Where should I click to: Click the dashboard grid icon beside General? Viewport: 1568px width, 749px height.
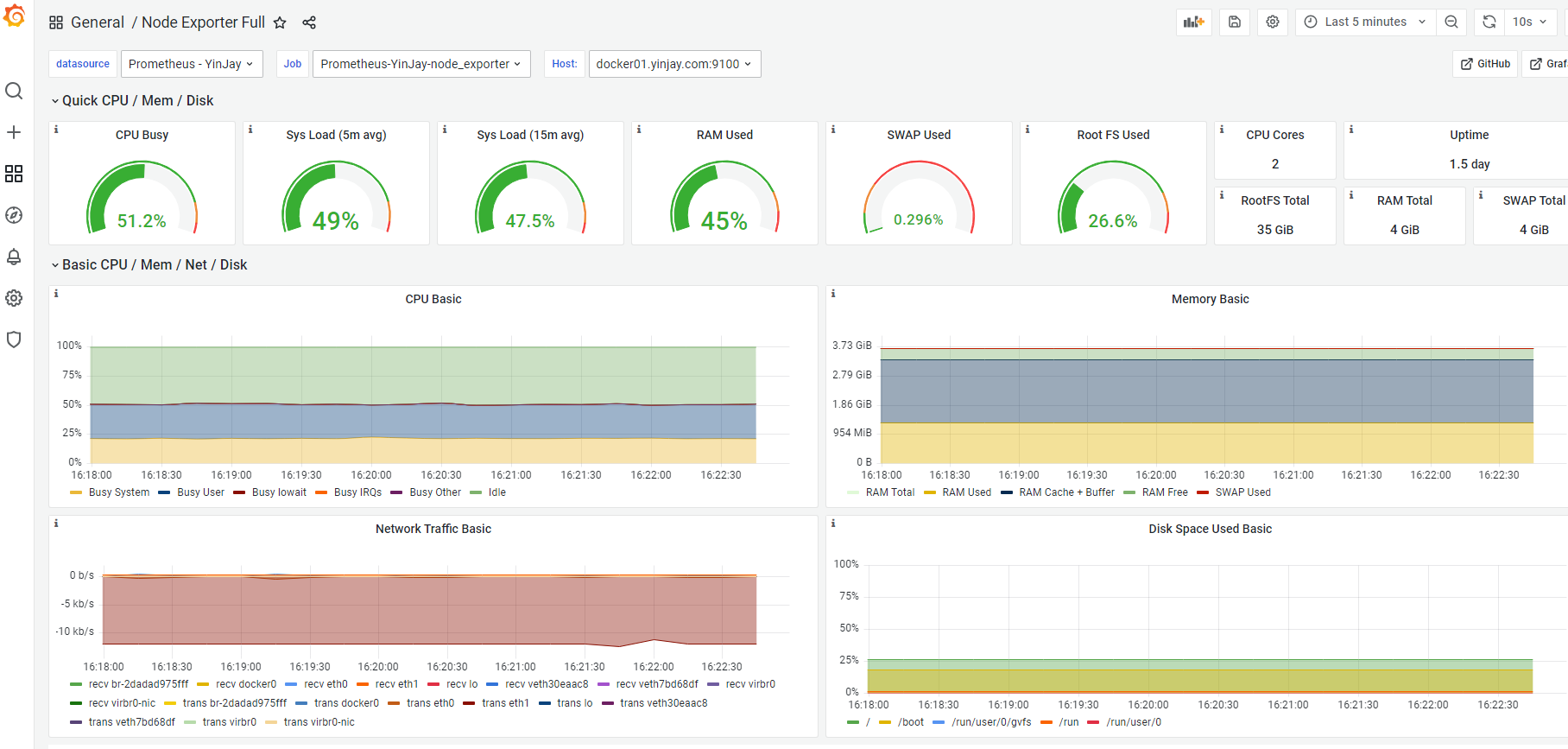(56, 22)
